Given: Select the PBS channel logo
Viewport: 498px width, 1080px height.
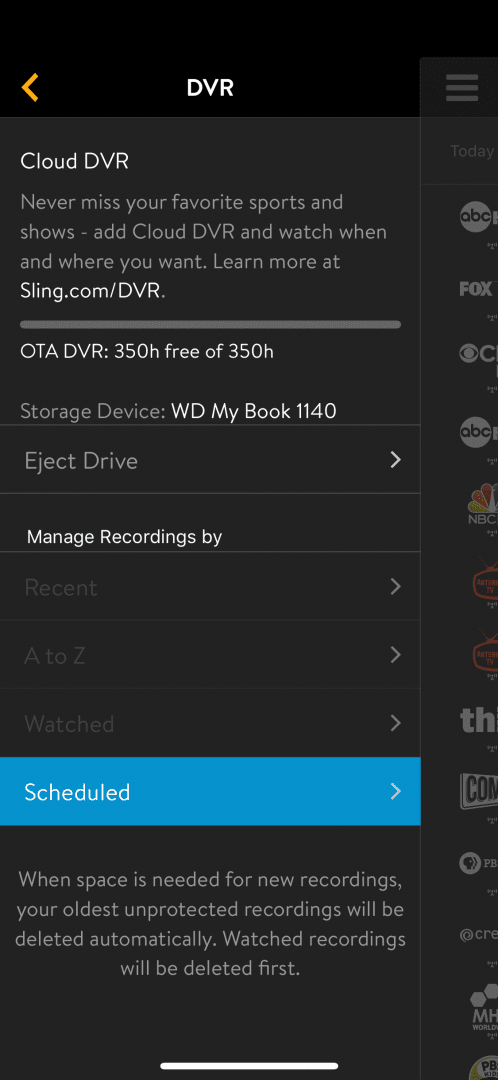Looking at the screenshot, I should 478,863.
